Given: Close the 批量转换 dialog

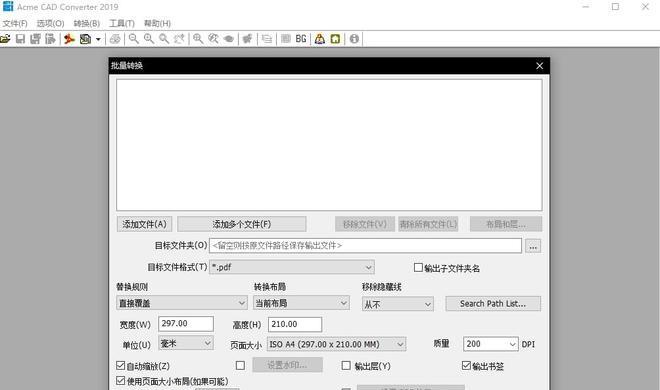Looking at the screenshot, I should point(540,66).
